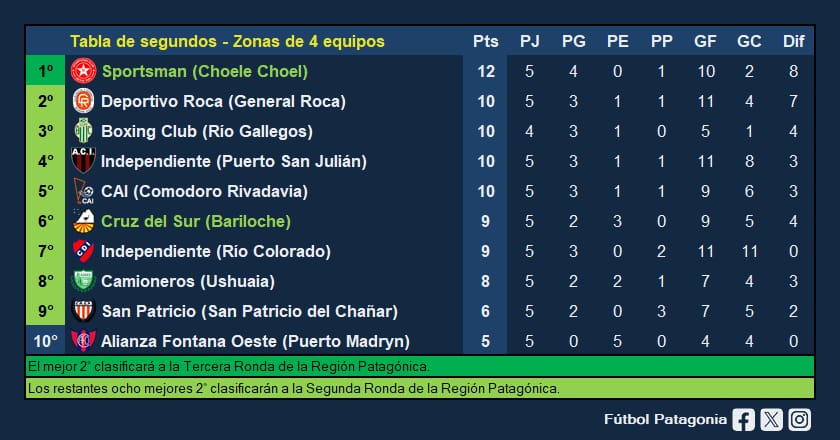Click the Alianza Fontana Oeste team name
Screen dimensions: 840x440
click(255, 341)
